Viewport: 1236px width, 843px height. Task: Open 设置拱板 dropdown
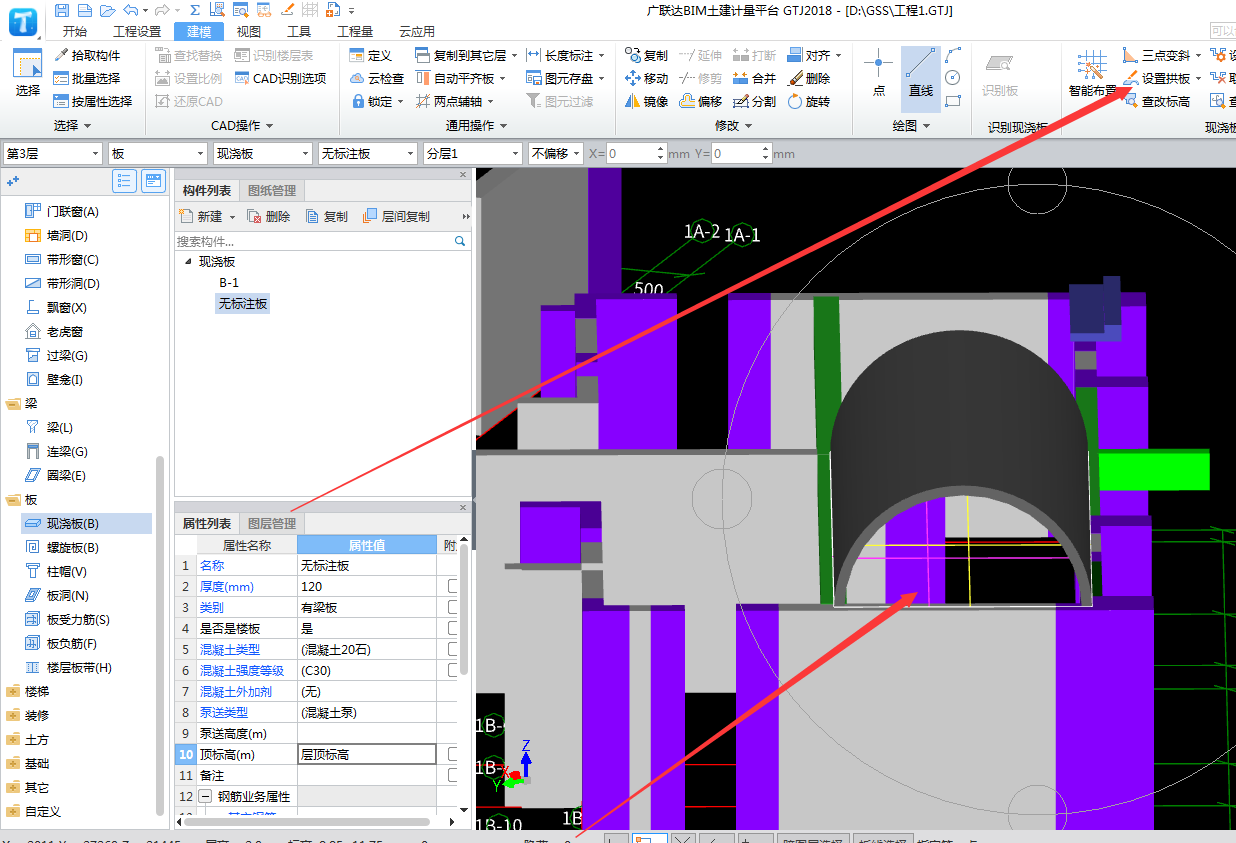pyautogui.click(x=1198, y=79)
